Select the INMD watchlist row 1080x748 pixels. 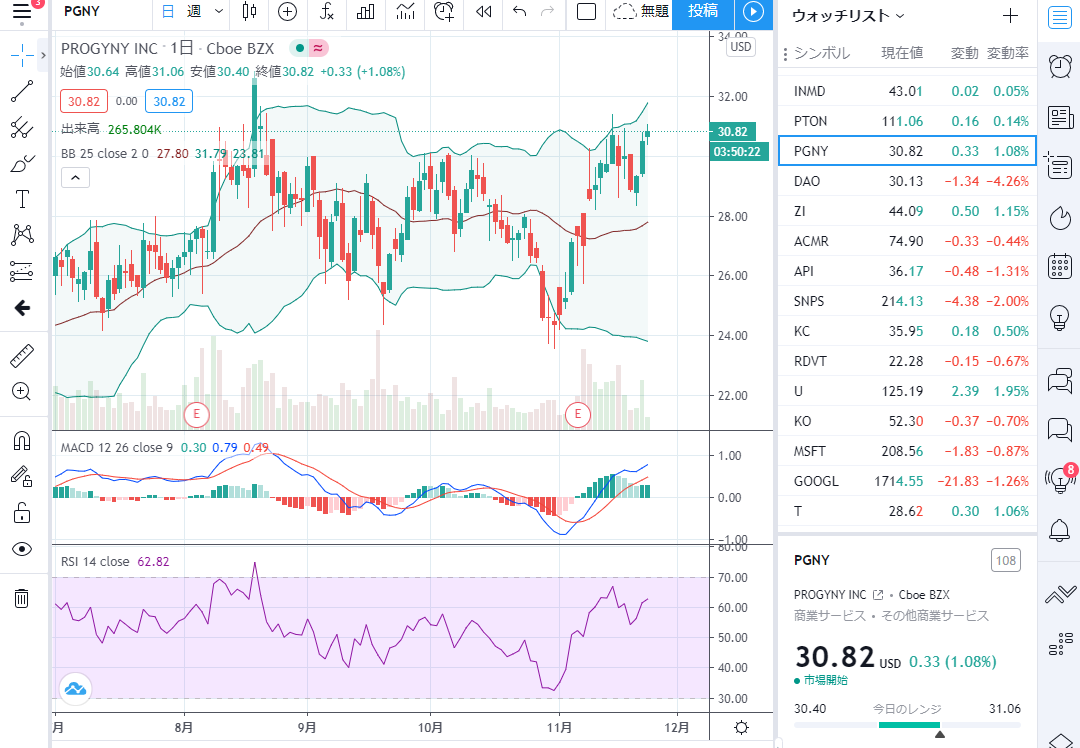click(x=907, y=91)
